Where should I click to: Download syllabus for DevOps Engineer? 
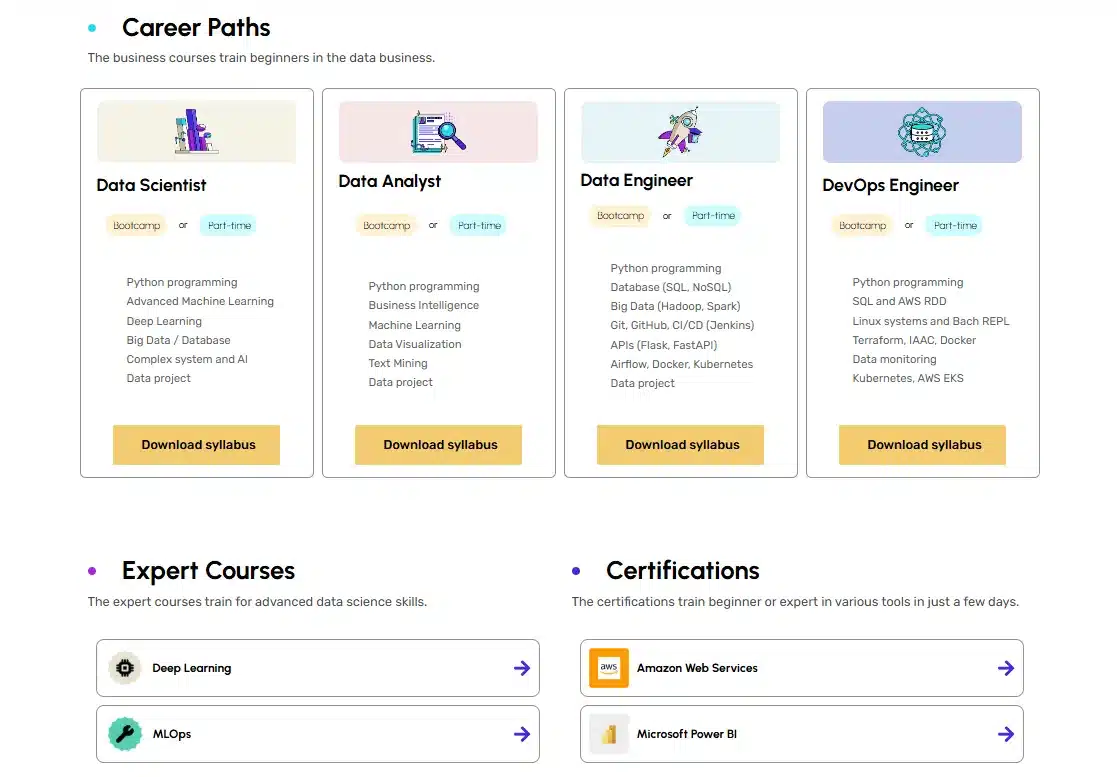pyautogui.click(x=923, y=445)
